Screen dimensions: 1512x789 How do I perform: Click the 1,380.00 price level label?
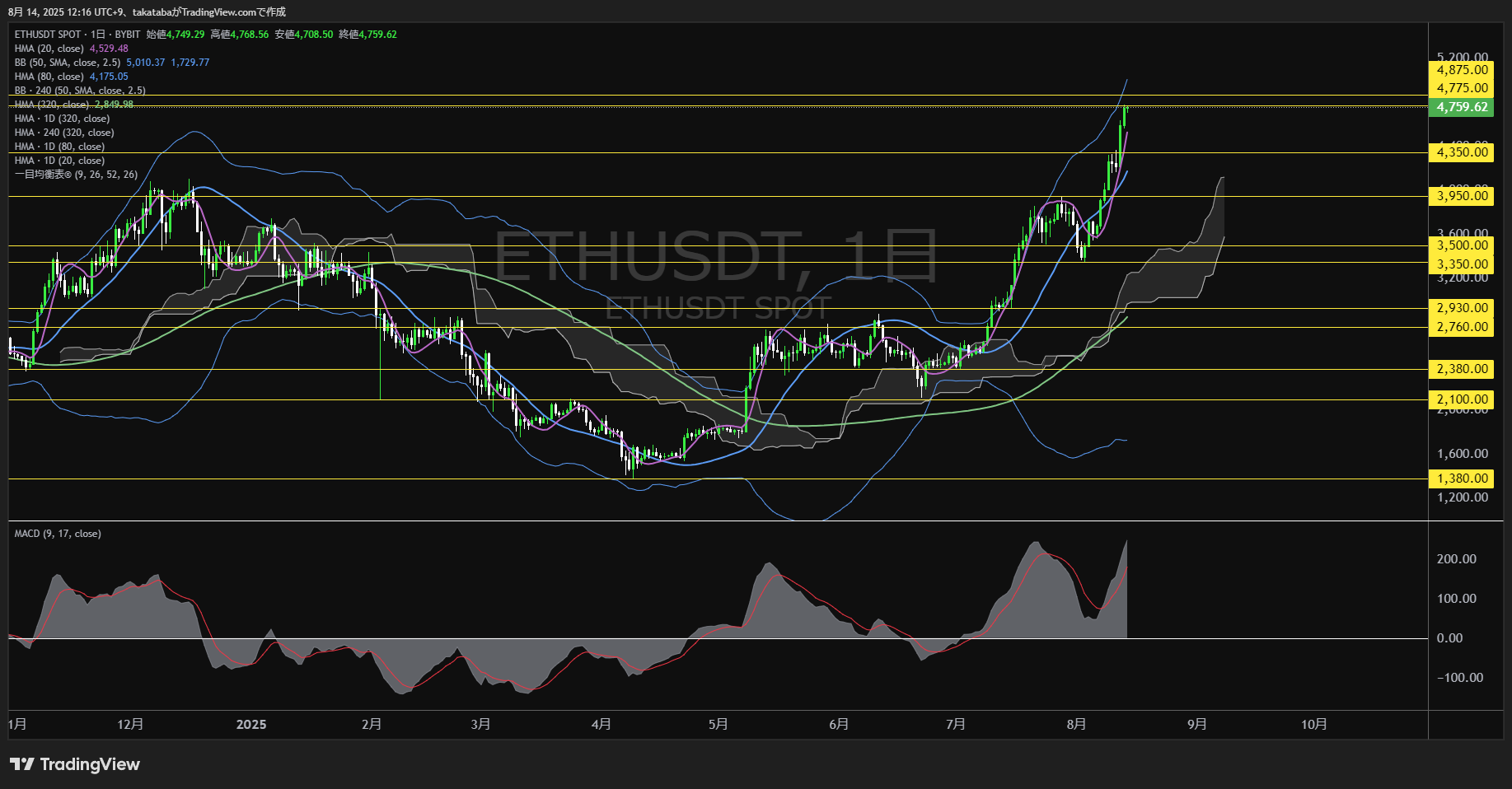1463,479
